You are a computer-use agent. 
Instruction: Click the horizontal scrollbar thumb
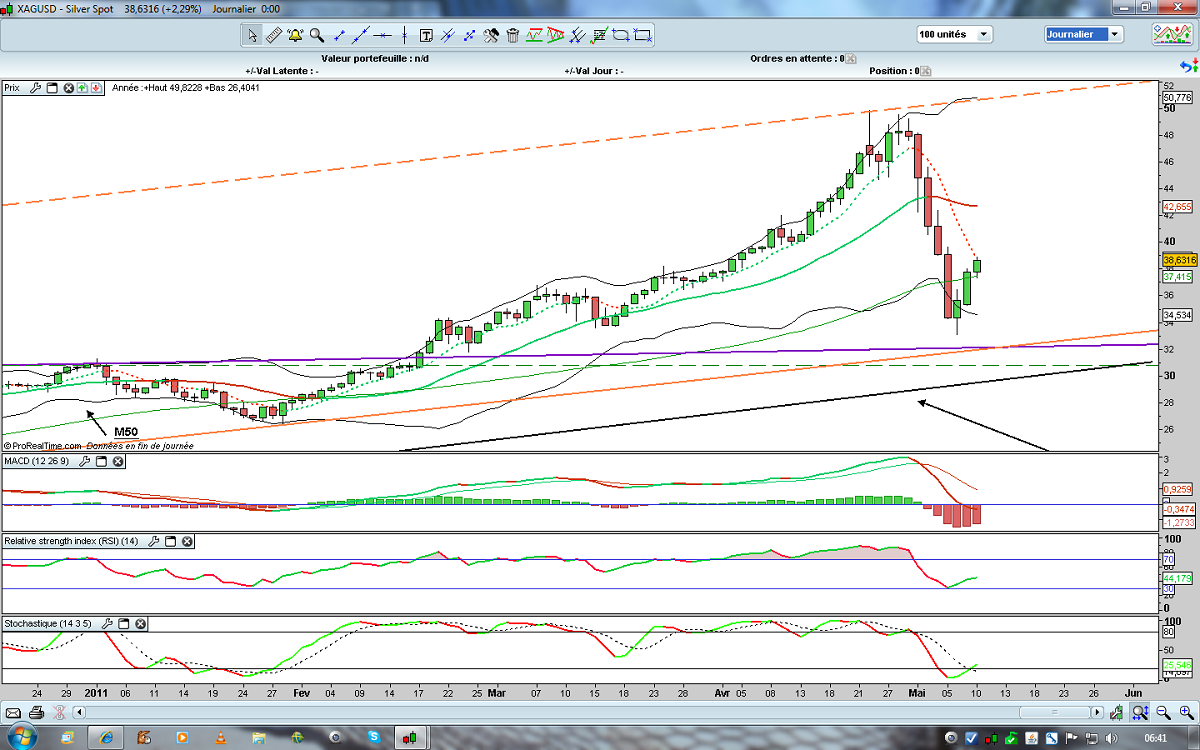coord(1055,712)
